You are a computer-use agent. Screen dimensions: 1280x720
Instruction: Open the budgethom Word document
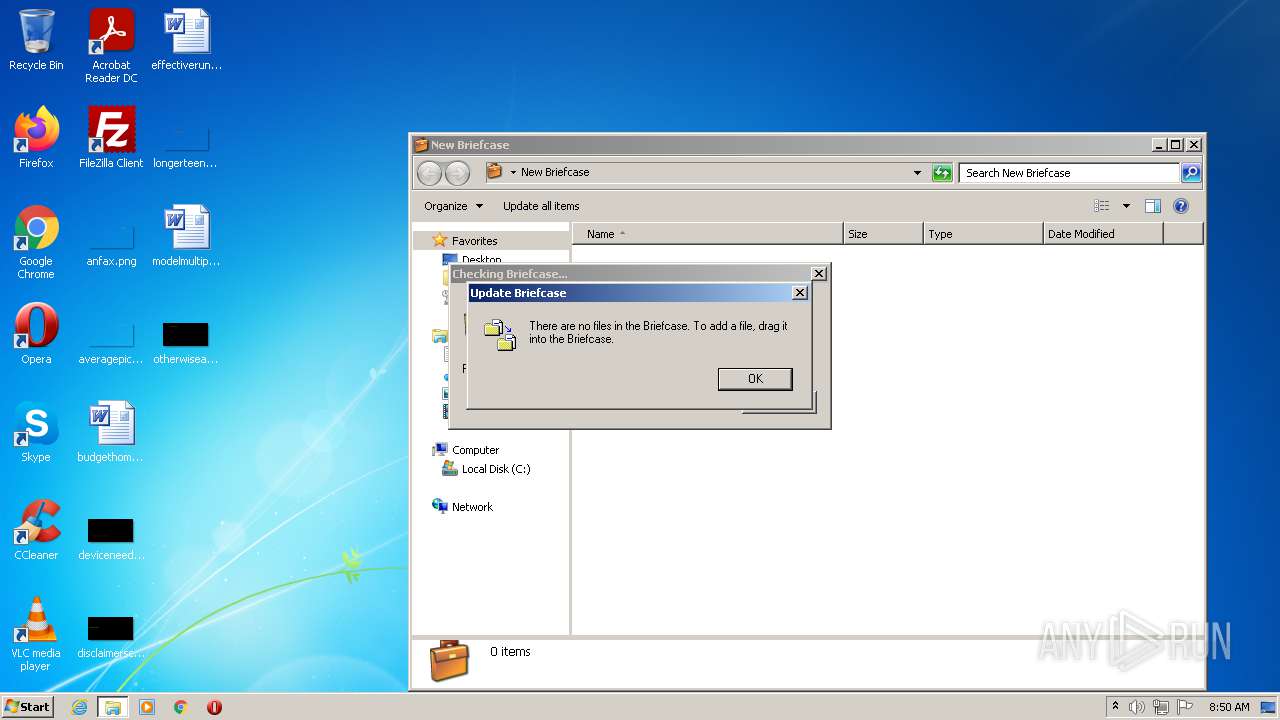[x=111, y=432]
